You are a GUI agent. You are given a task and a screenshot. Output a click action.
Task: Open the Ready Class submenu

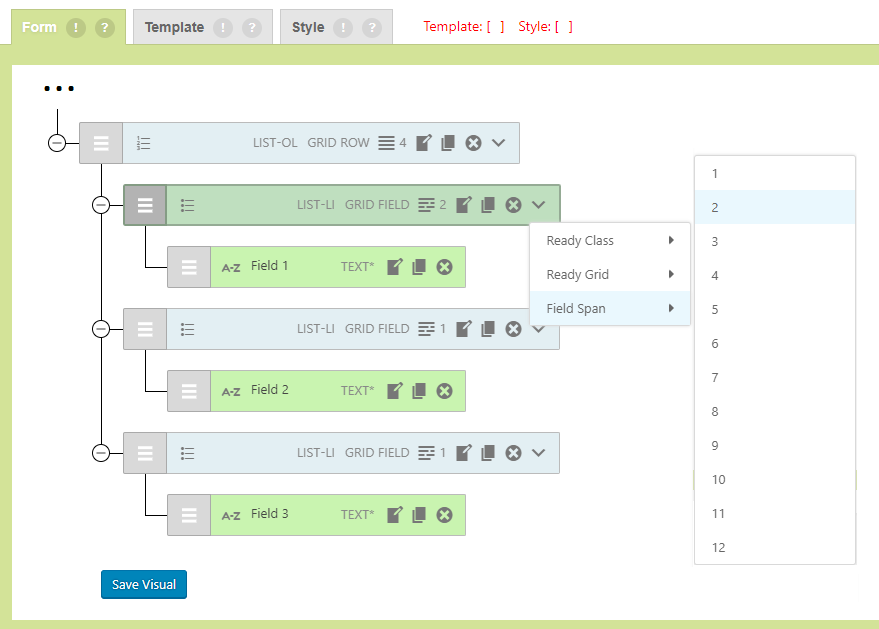609,241
